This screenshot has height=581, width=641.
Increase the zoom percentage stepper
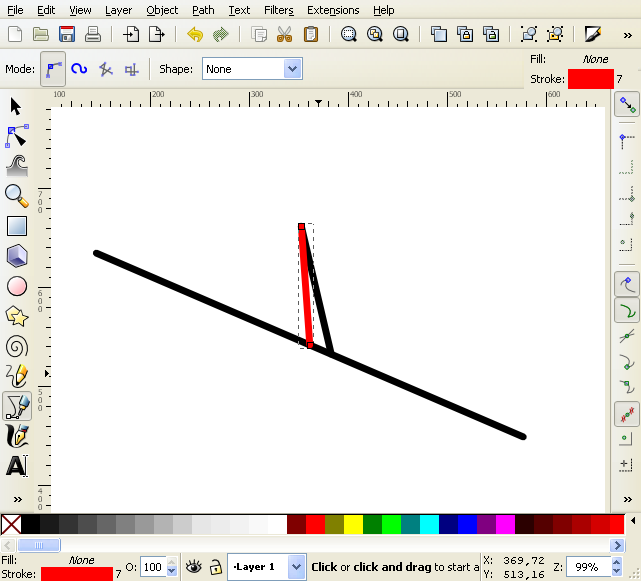(x=616, y=563)
